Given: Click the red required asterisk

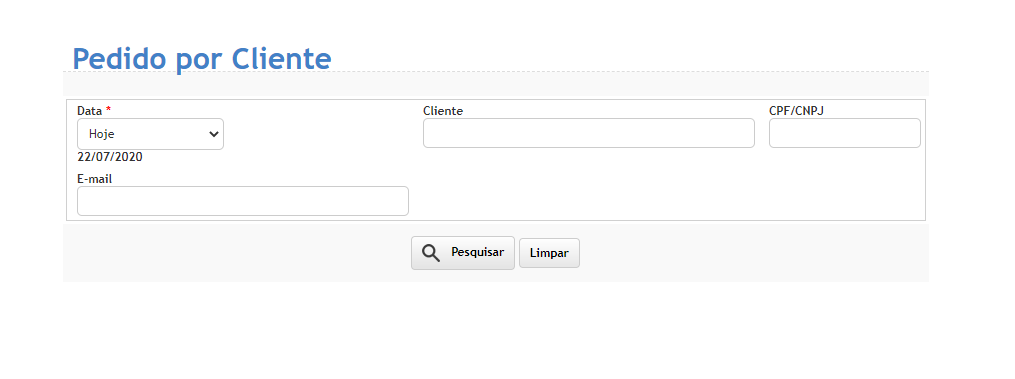Looking at the screenshot, I should [x=109, y=109].
